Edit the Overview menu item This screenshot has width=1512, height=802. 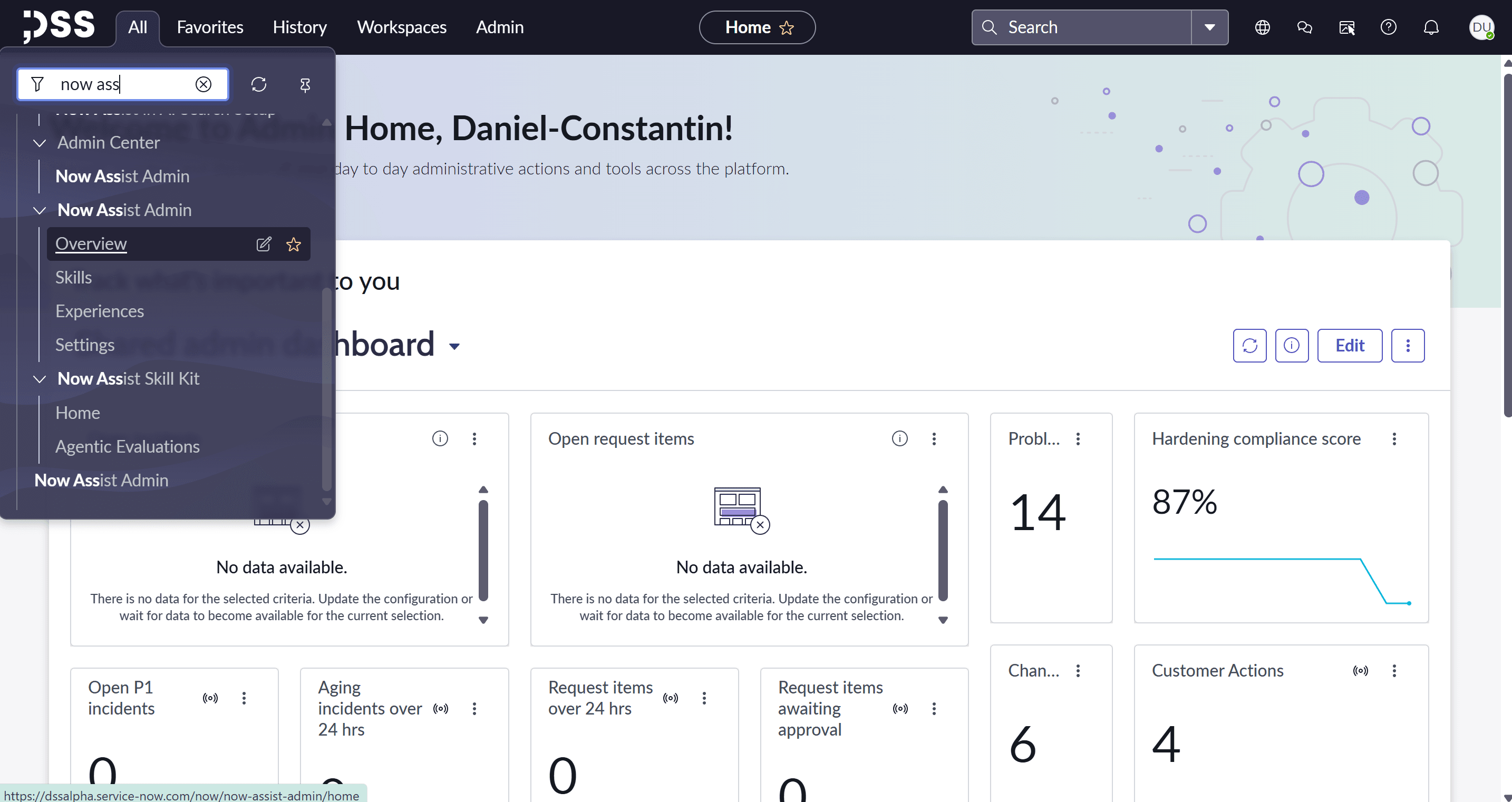coord(264,244)
